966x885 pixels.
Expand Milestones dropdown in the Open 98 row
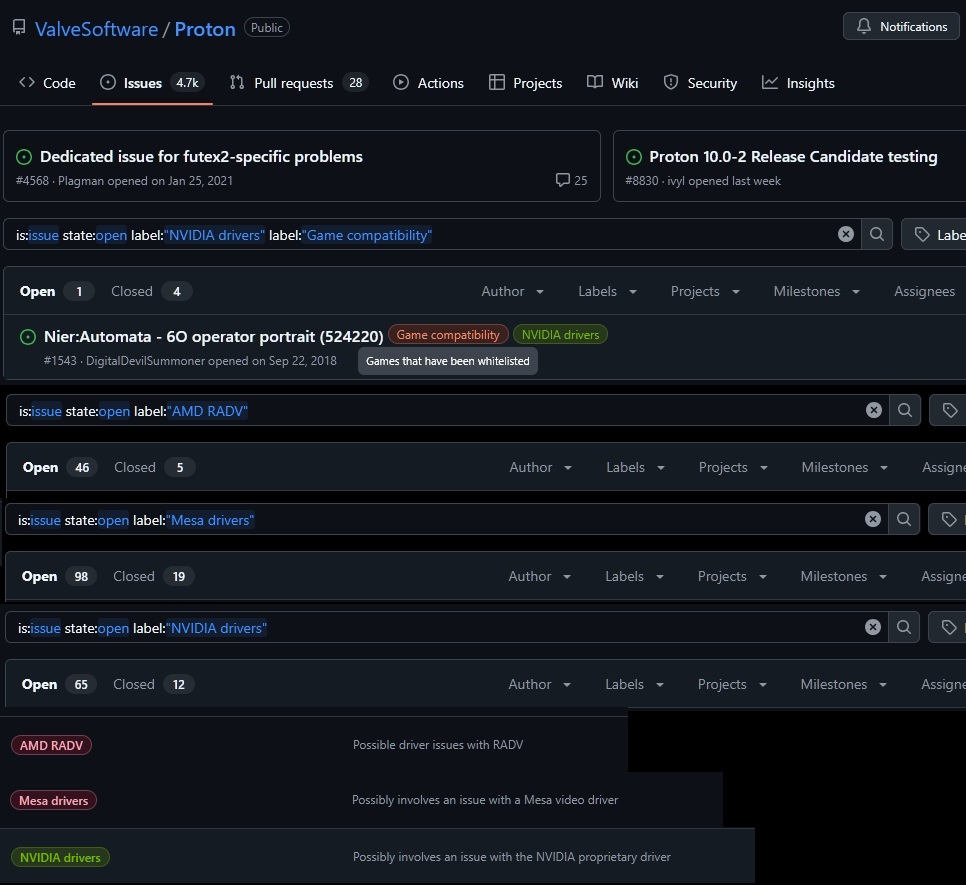tap(843, 576)
